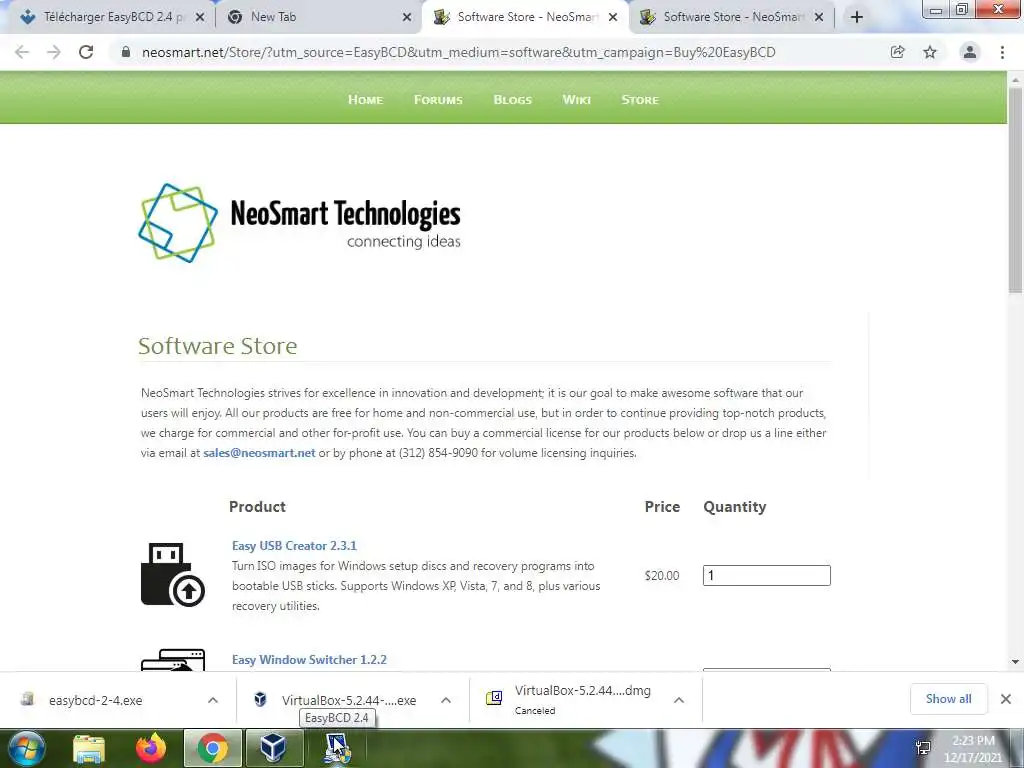The image size is (1024, 768).
Task: Go back with the browser back arrow
Action: pos(22,52)
